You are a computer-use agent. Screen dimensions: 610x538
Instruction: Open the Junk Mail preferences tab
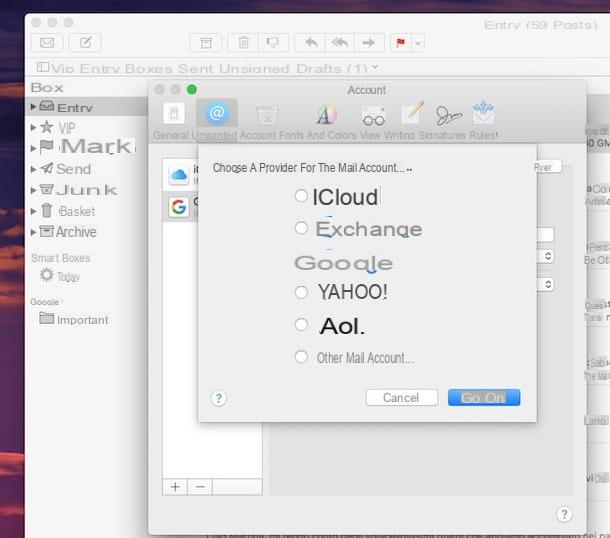click(267, 114)
